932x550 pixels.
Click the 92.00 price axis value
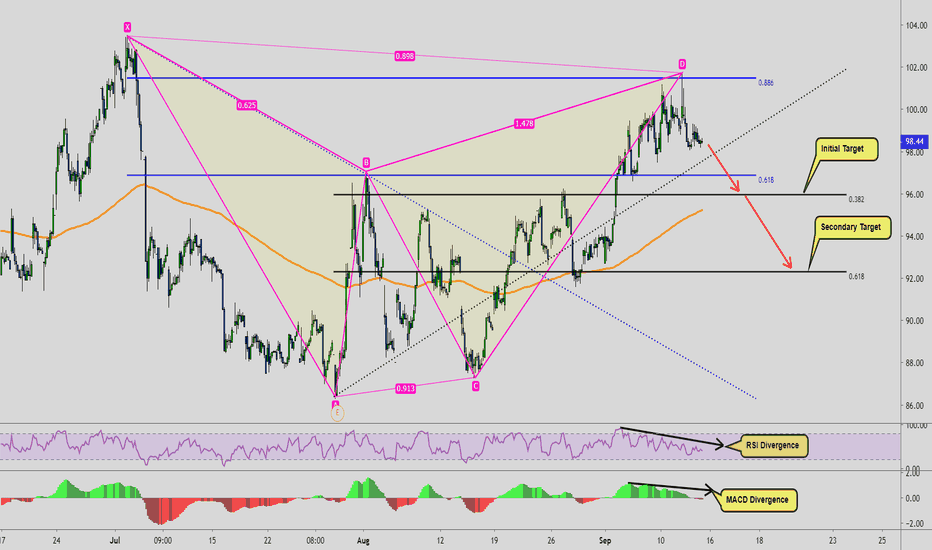[x=916, y=278]
